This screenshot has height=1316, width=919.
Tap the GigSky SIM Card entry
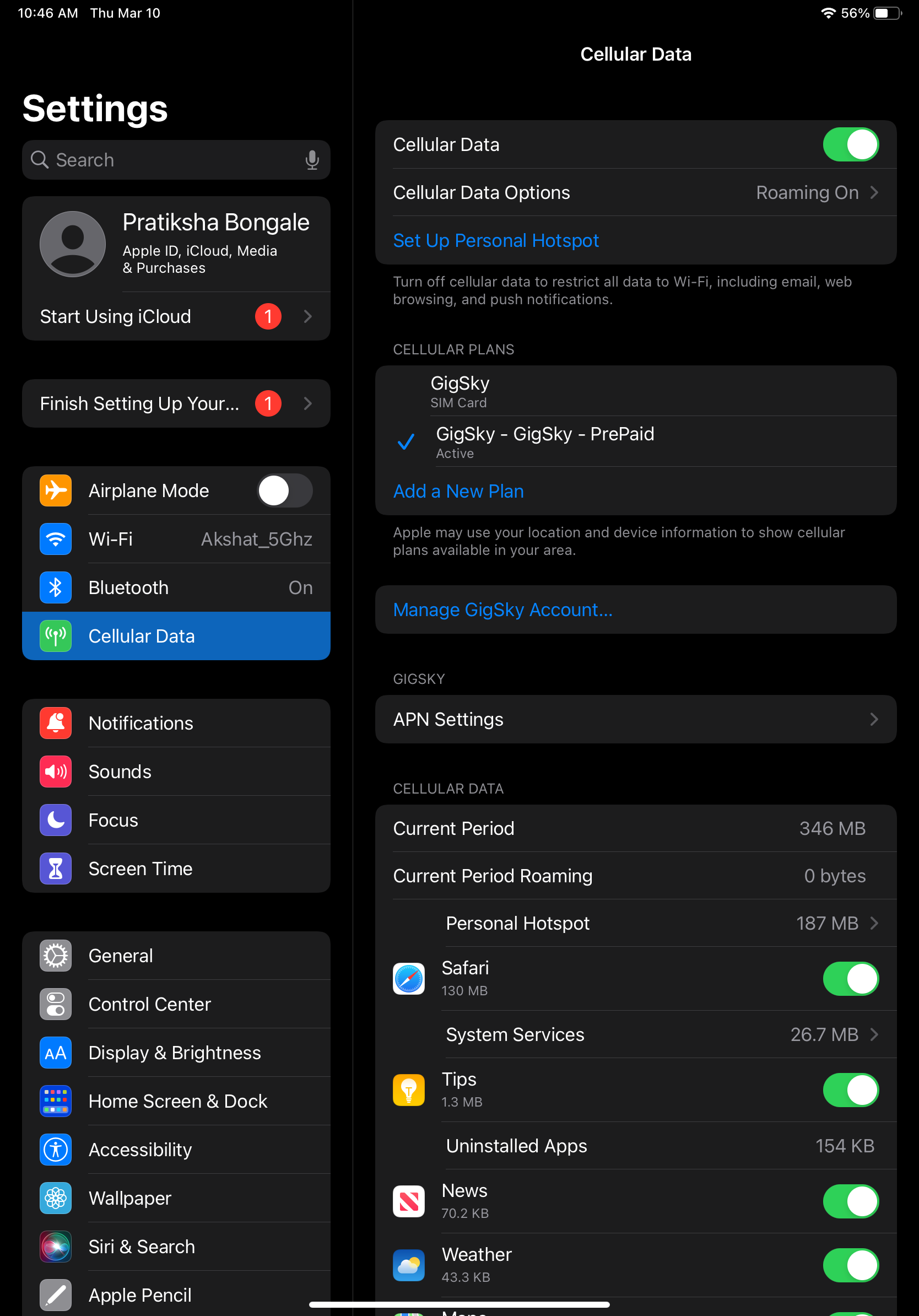point(636,391)
